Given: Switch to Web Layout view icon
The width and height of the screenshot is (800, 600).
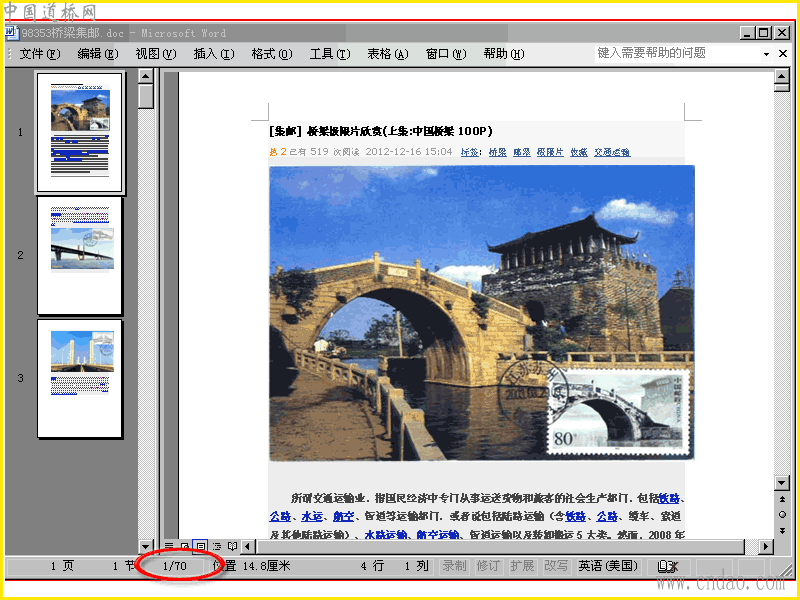Looking at the screenshot, I should [185, 546].
